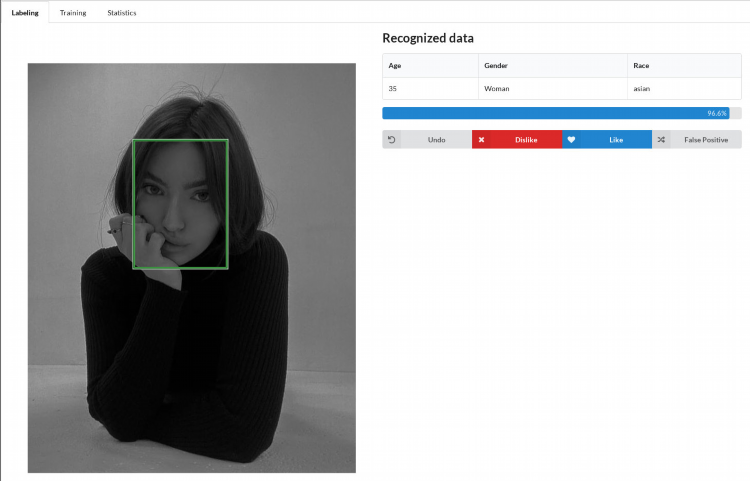Click the Undo button label
Image resolution: width=750 pixels, height=481 pixels.
click(x=436, y=140)
